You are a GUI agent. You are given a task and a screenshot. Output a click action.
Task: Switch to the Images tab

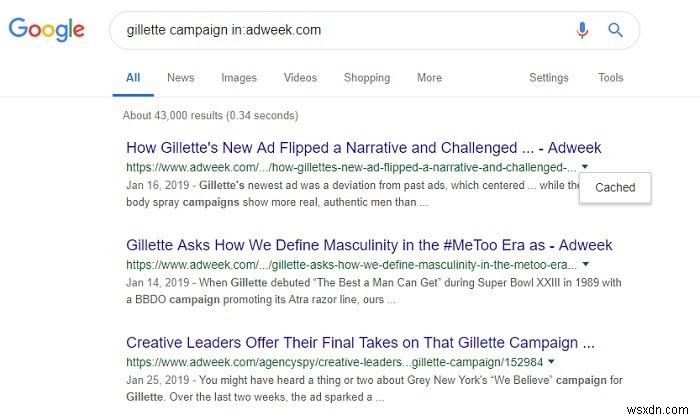coord(239,78)
